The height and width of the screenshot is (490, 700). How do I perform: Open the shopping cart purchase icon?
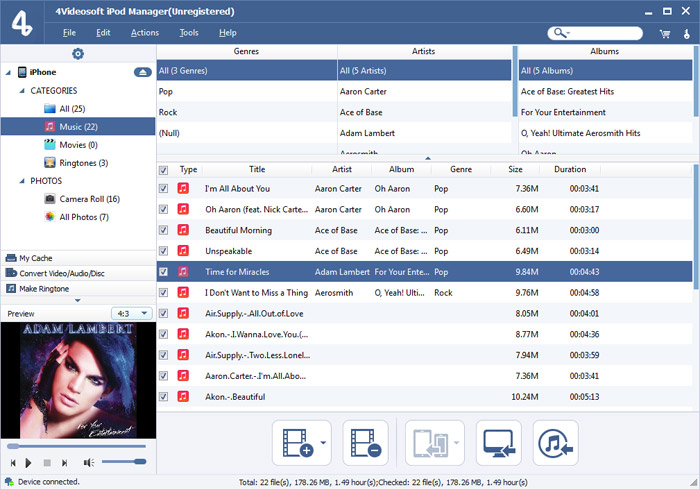(x=665, y=34)
